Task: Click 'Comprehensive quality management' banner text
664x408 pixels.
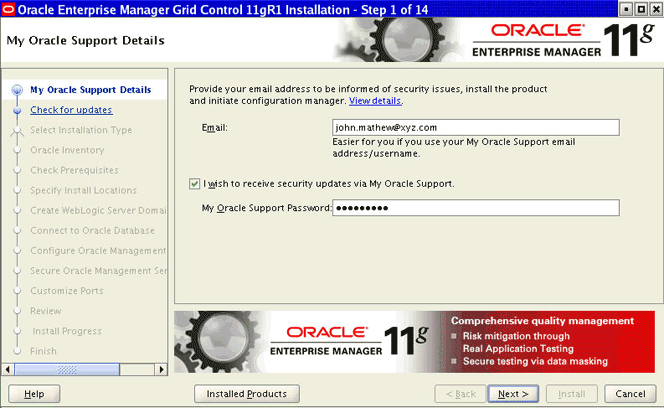Action: tap(542, 321)
